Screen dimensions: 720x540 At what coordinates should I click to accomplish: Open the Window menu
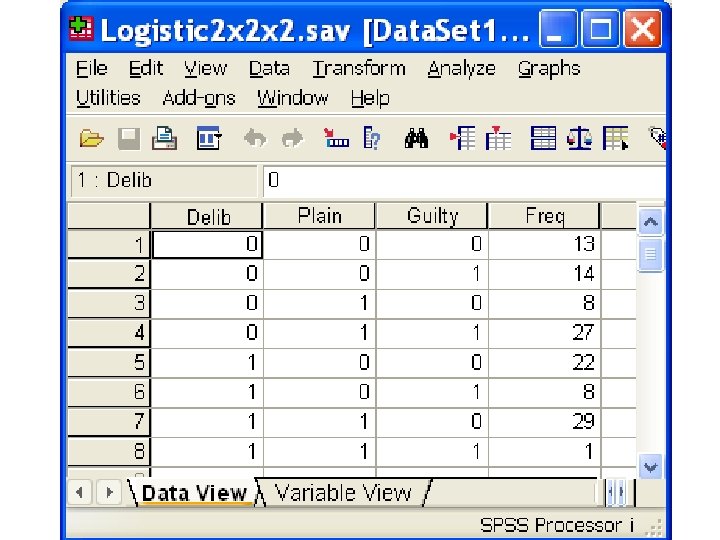tap(292, 98)
